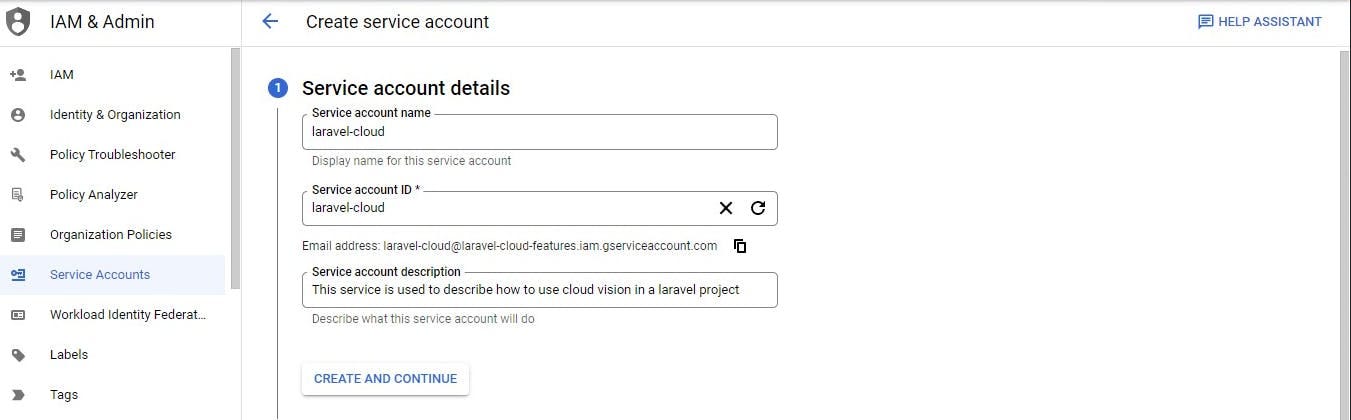Click the email address laravel-cloud@laravel-cloud-features text
This screenshot has height=420, width=1351.
pyautogui.click(x=550, y=246)
